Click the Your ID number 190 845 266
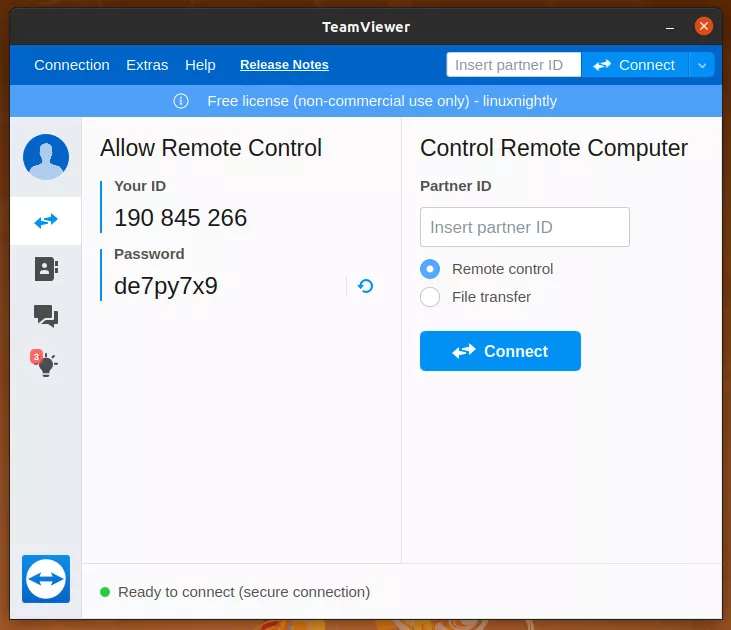The width and height of the screenshot is (731, 630). 181,218
